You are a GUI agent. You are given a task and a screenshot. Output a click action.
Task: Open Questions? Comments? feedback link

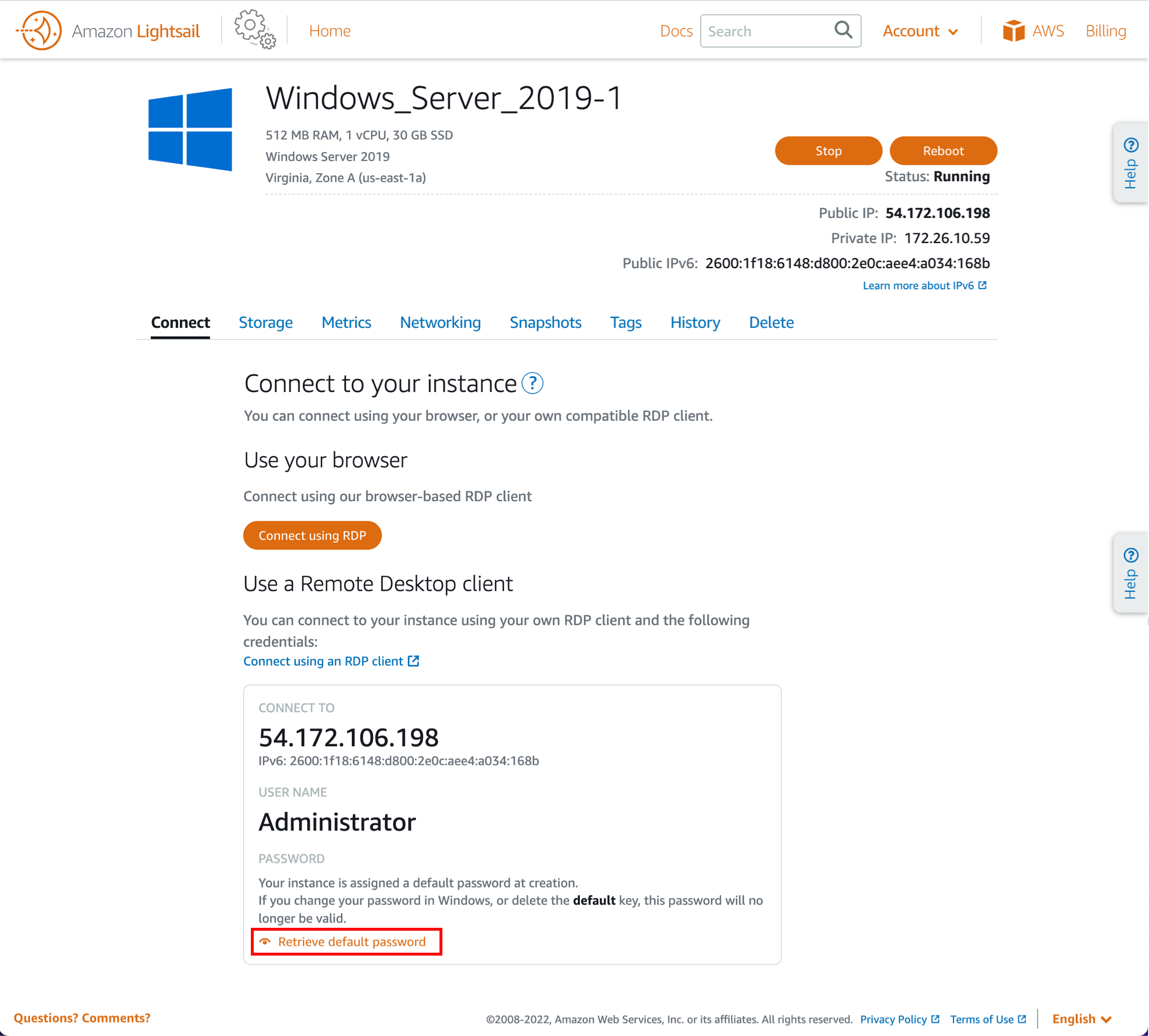82,1018
